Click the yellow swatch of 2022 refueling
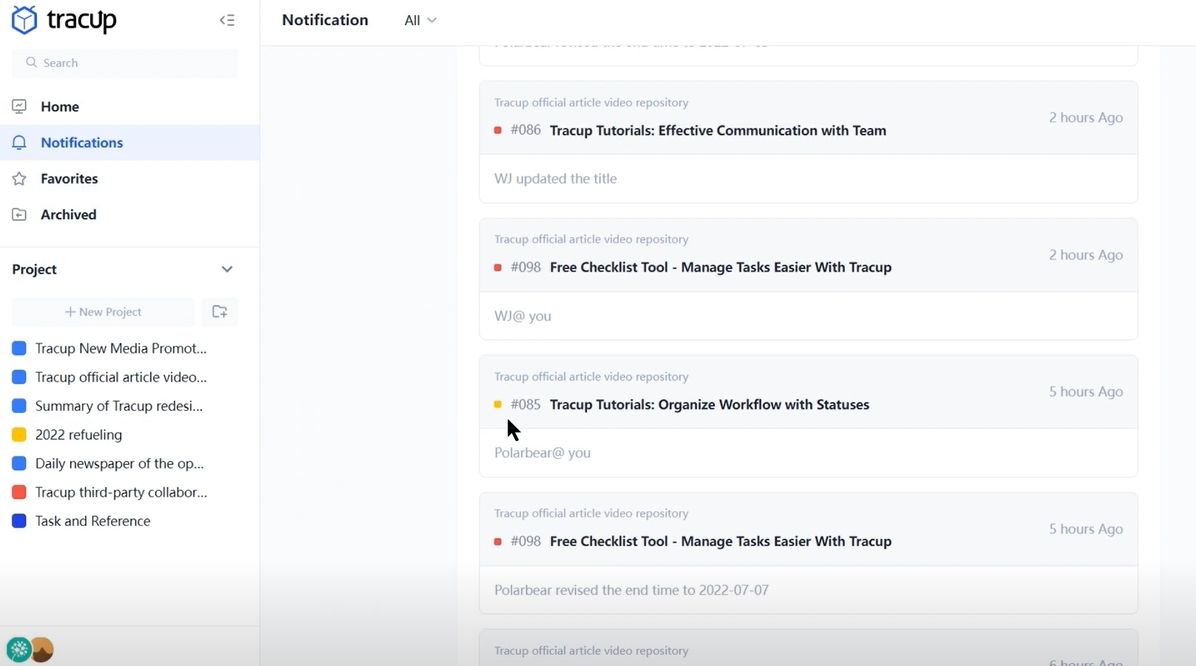This screenshot has height=666, width=1196. [18, 434]
